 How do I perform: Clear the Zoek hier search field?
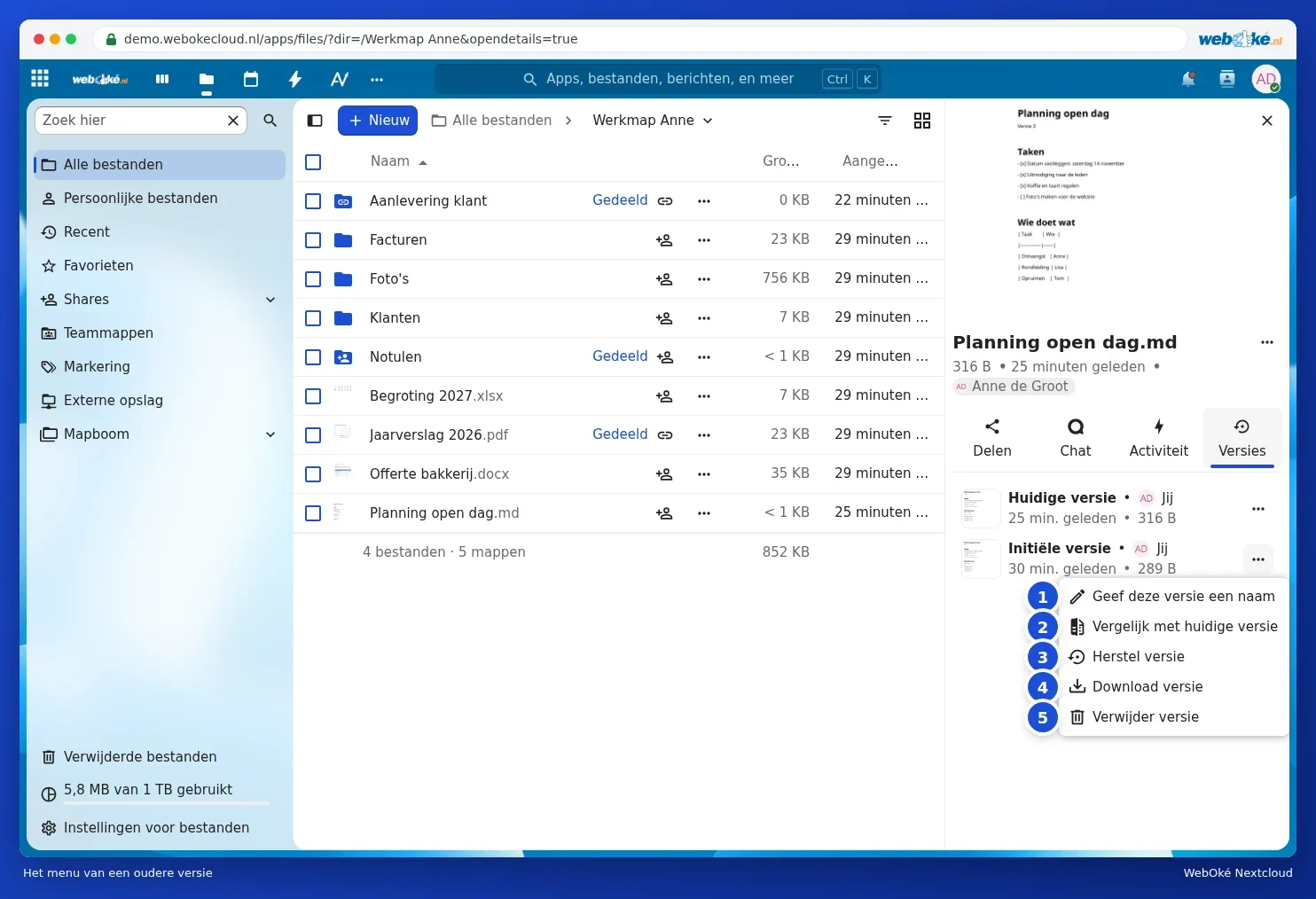[x=233, y=121]
